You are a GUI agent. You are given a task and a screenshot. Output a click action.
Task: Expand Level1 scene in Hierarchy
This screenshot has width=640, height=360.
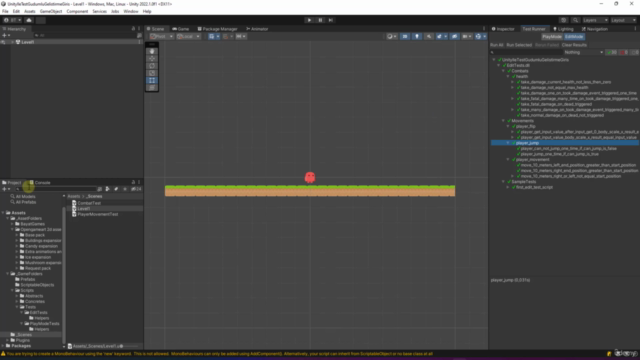13,42
